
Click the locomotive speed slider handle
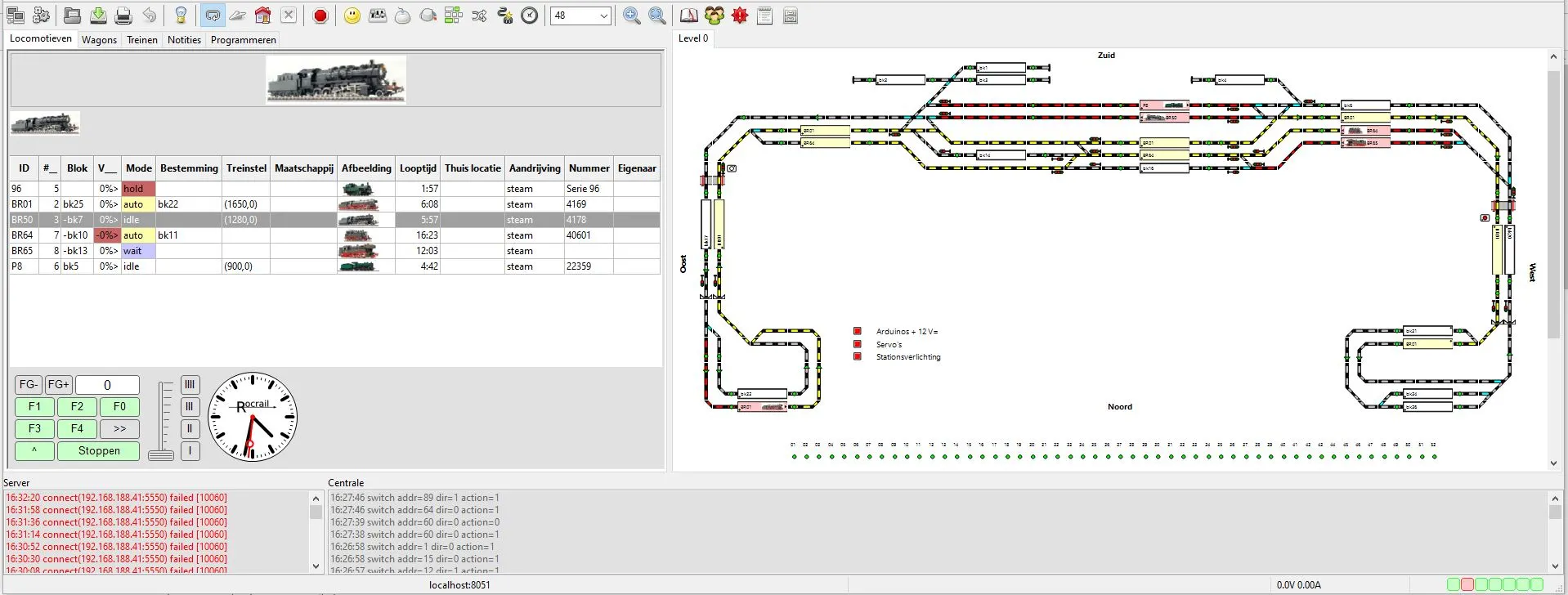click(x=161, y=454)
